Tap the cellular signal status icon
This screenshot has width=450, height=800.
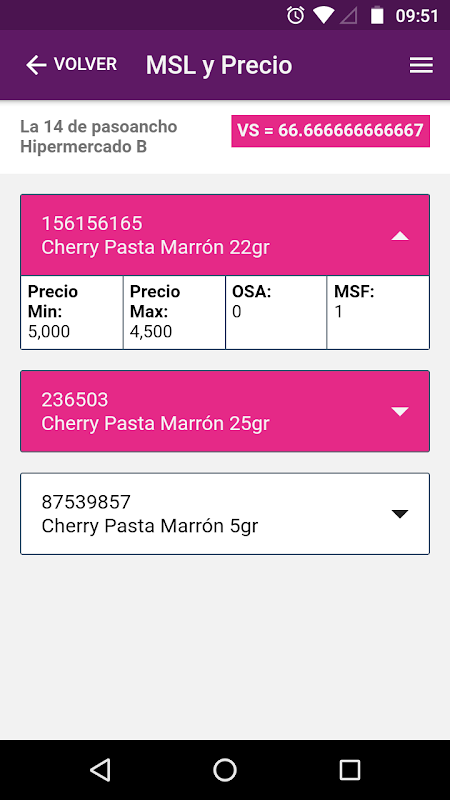pos(348,15)
